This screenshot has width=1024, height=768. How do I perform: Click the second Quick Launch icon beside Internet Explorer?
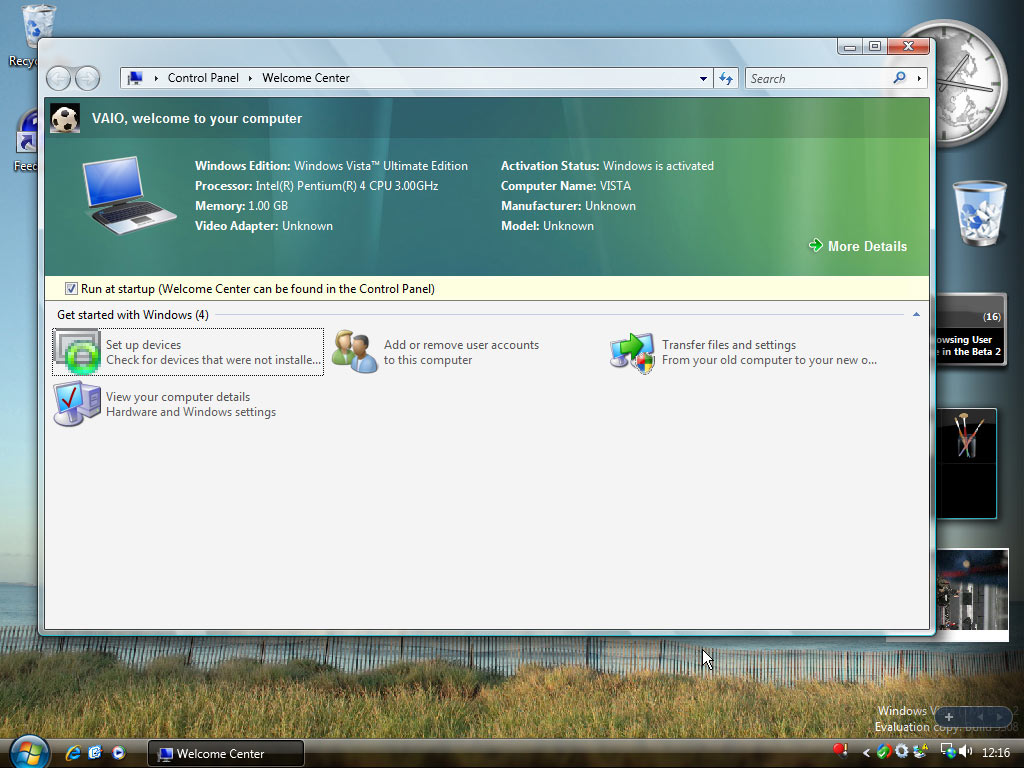[95, 753]
